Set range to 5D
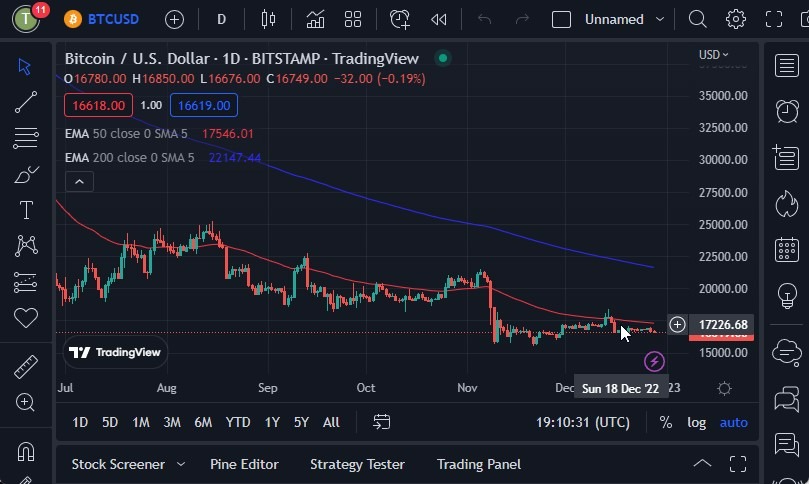Viewport: 809px width, 484px height. coord(110,423)
